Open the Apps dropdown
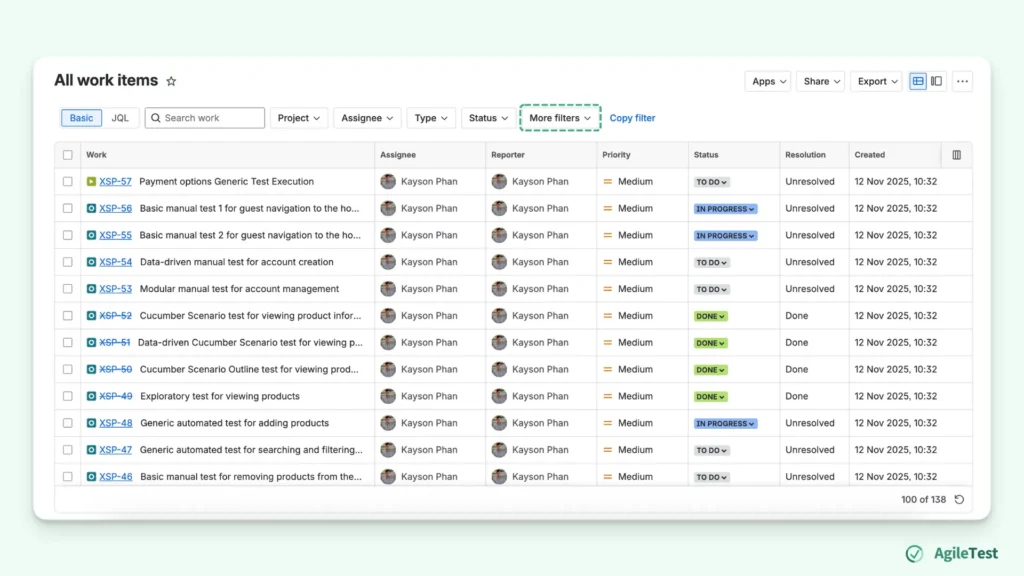 (768, 81)
